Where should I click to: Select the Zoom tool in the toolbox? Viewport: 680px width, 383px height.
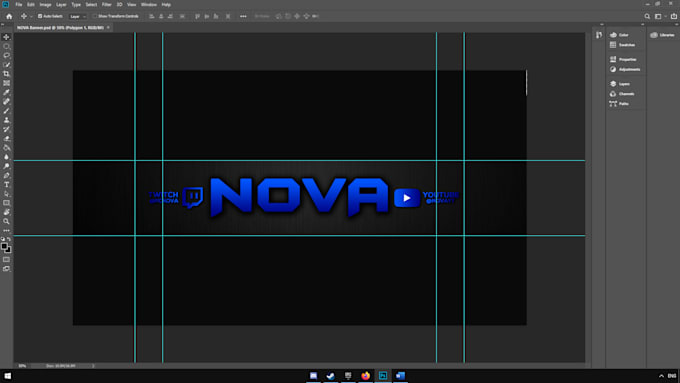click(x=6, y=221)
